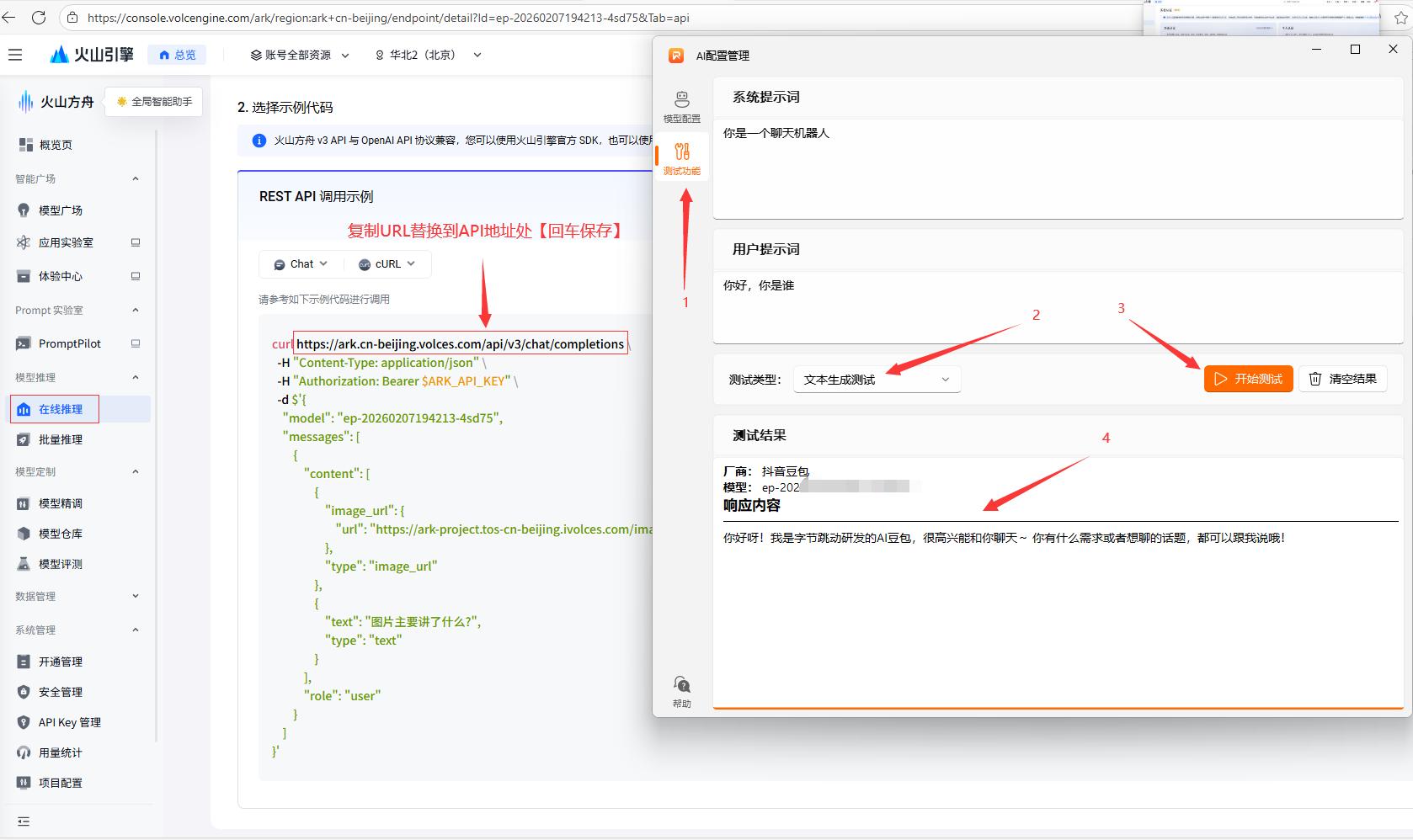Click the 火山引擎 logo
This screenshot has height=840, width=1413.
(x=91, y=54)
